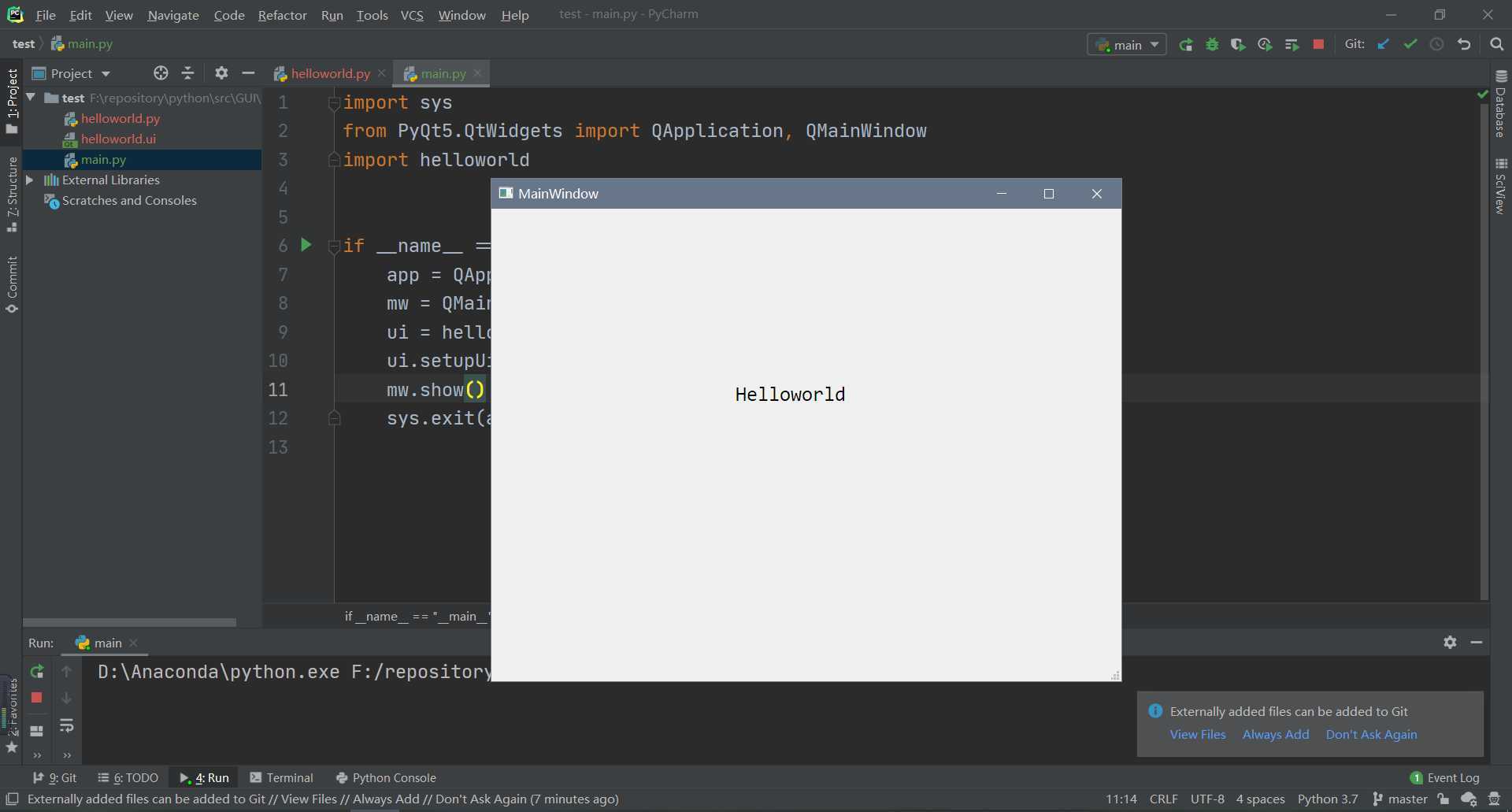The image size is (1512, 812).
Task: Restore layout icon in the Run panel
Action: pos(36,731)
